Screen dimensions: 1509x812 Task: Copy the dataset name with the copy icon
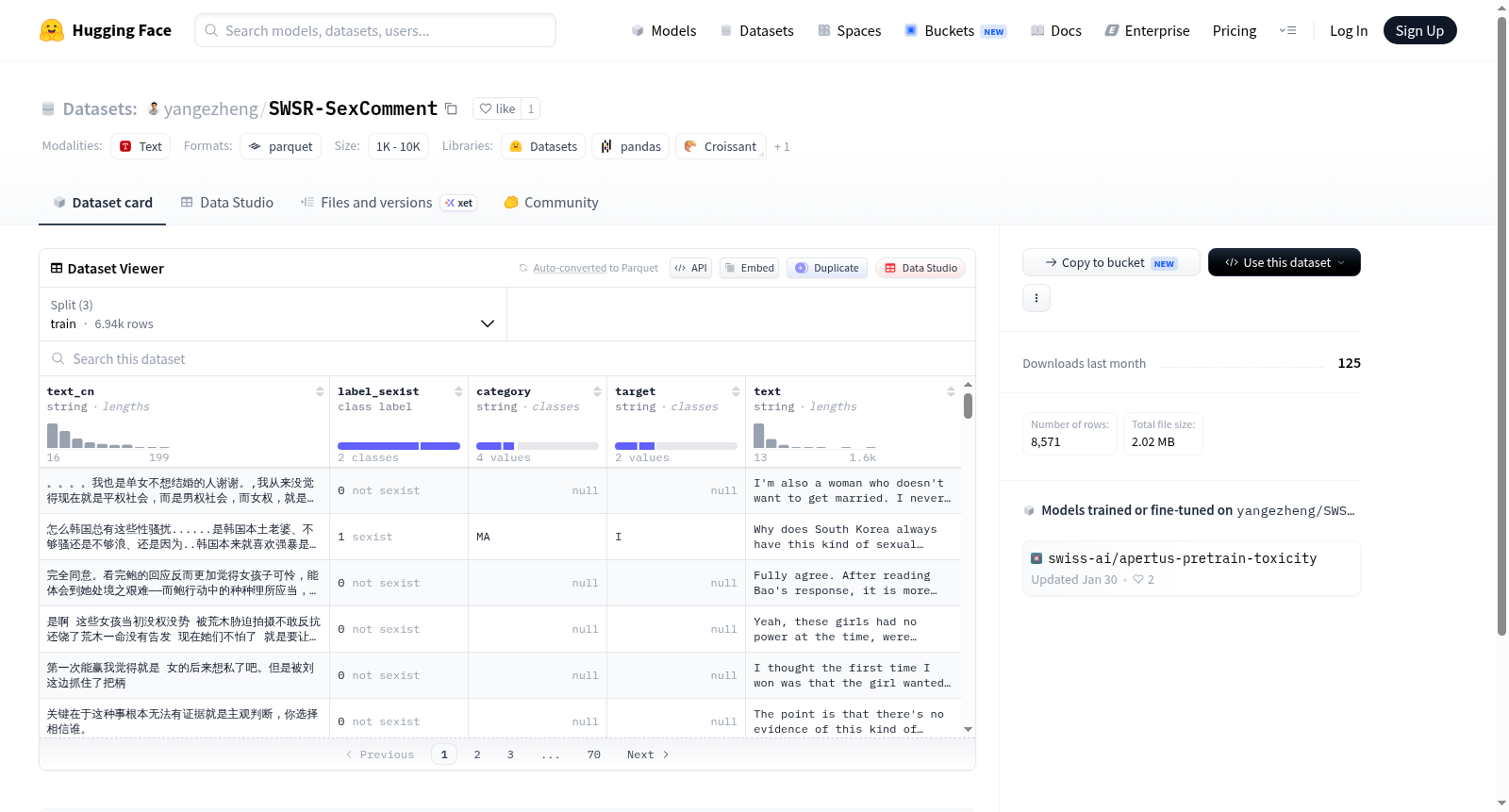pyautogui.click(x=451, y=109)
